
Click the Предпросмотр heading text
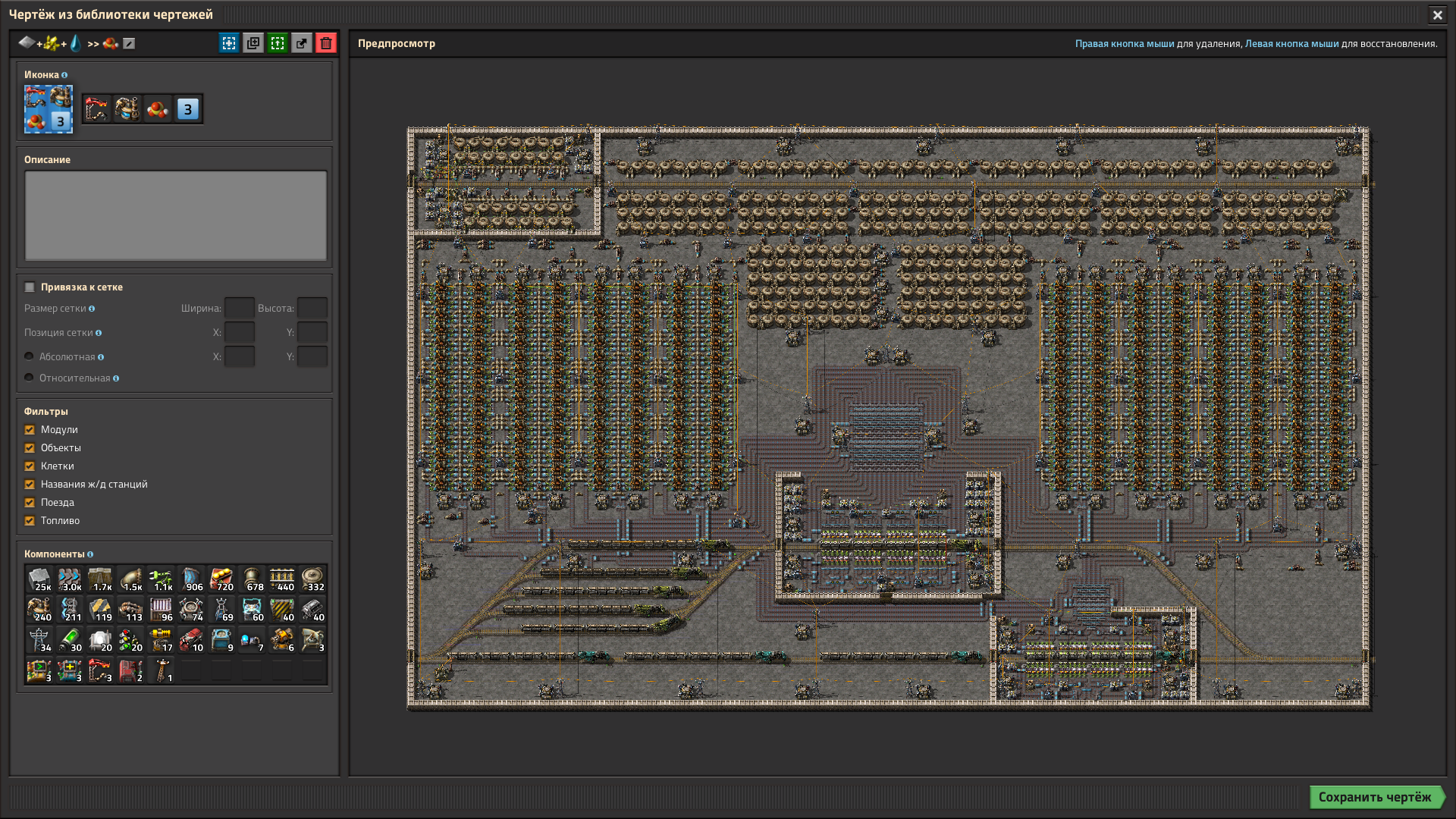[397, 44]
